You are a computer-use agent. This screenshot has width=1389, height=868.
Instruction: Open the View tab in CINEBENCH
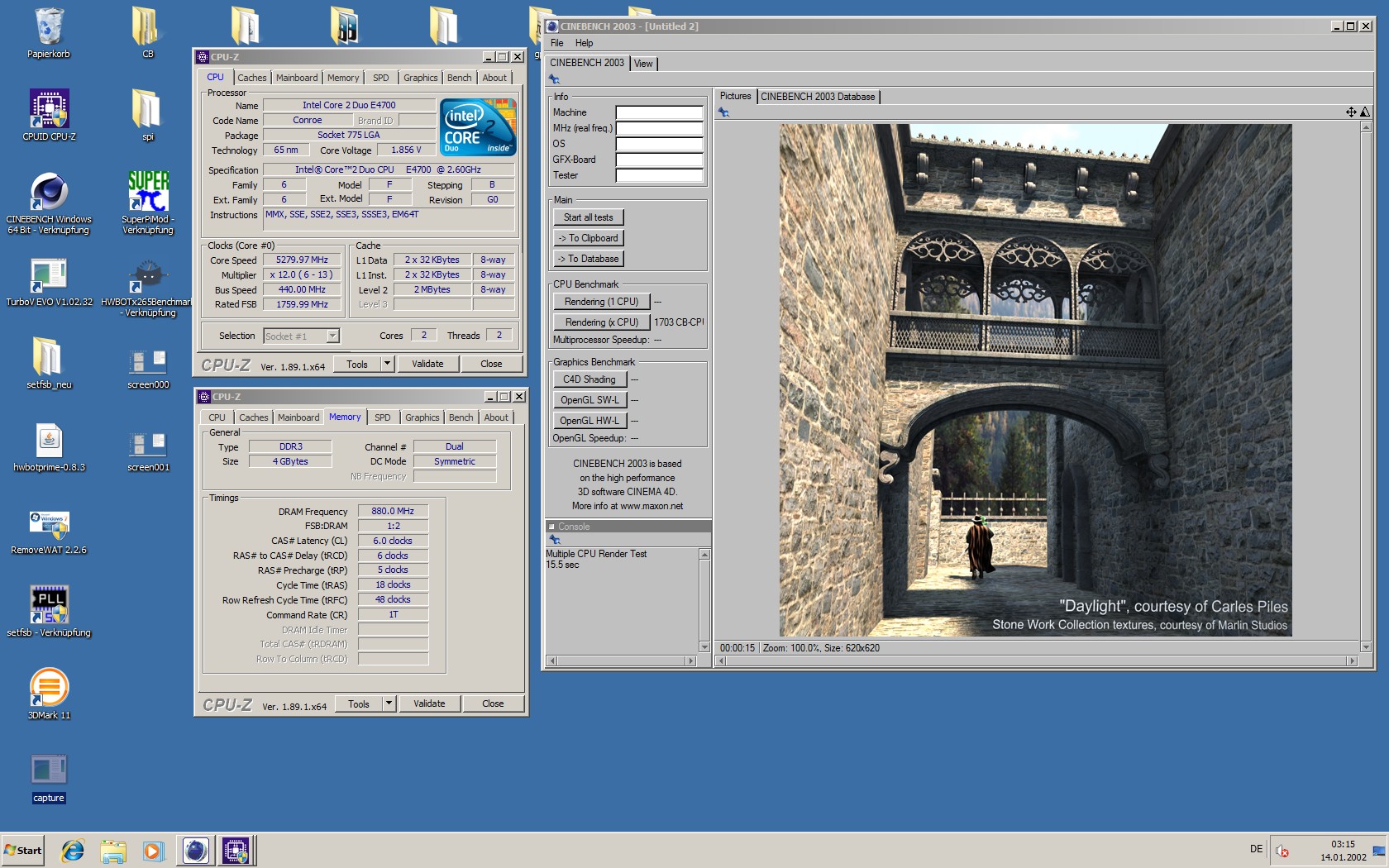643,64
